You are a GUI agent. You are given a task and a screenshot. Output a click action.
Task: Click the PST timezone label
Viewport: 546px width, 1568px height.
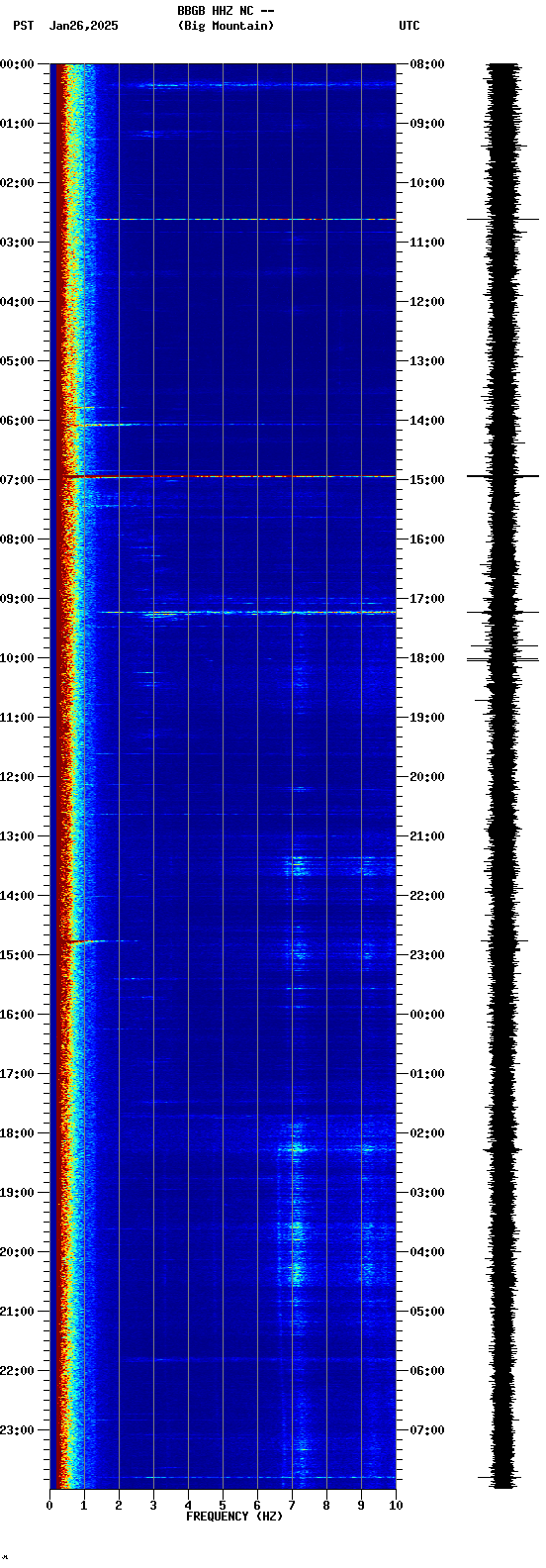23,26
